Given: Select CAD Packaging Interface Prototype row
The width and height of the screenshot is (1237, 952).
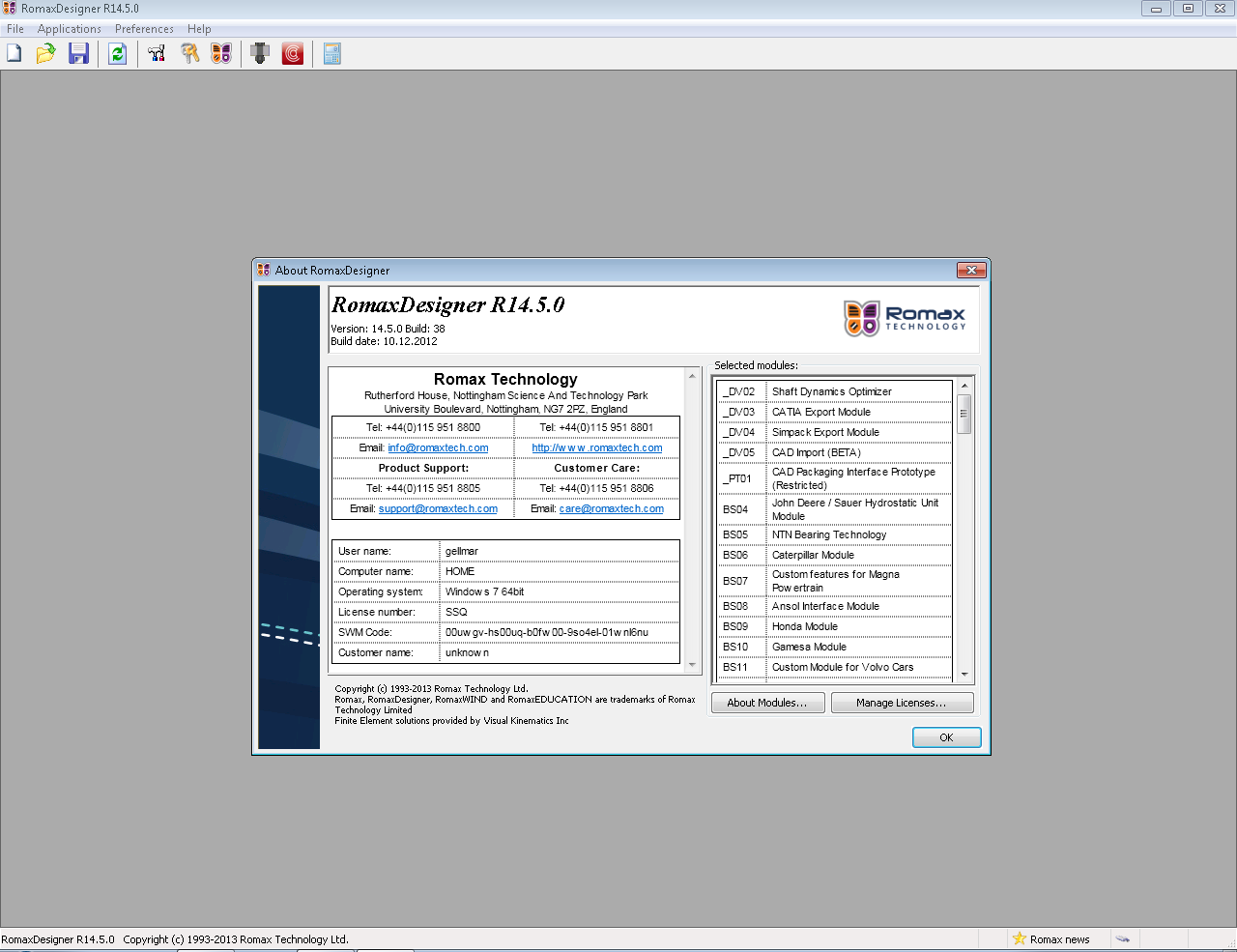Looking at the screenshot, I should [x=835, y=478].
